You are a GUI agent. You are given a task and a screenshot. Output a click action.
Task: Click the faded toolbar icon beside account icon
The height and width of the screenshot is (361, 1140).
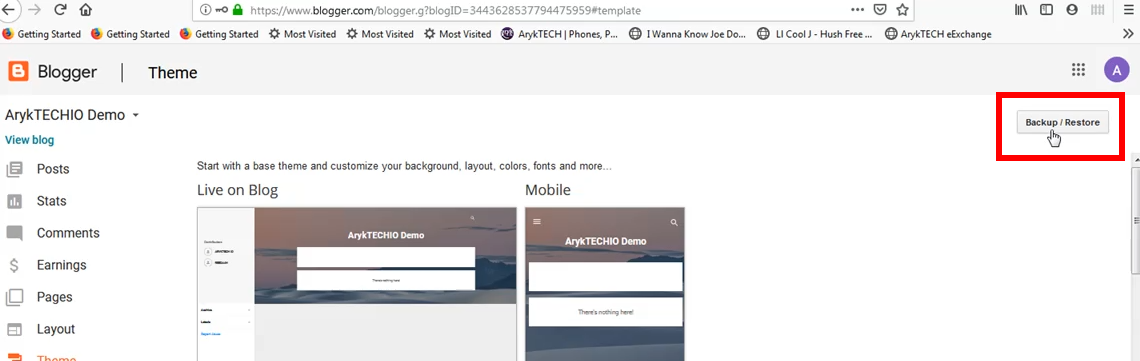tap(1098, 10)
